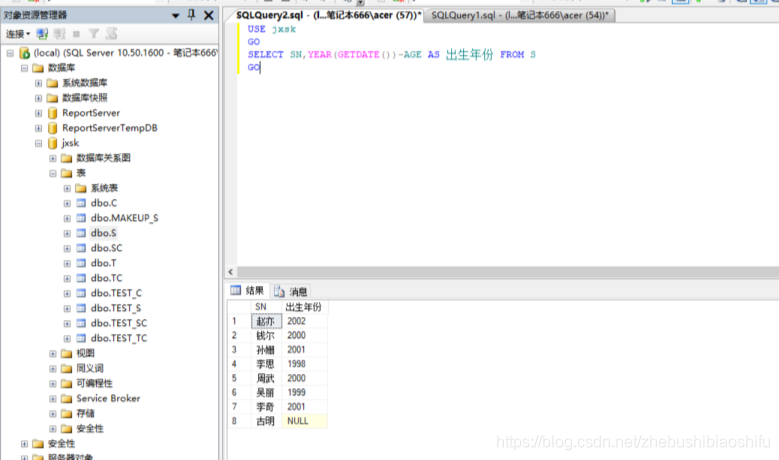Select the dbo.TEST_SC tree label

(x=119, y=323)
